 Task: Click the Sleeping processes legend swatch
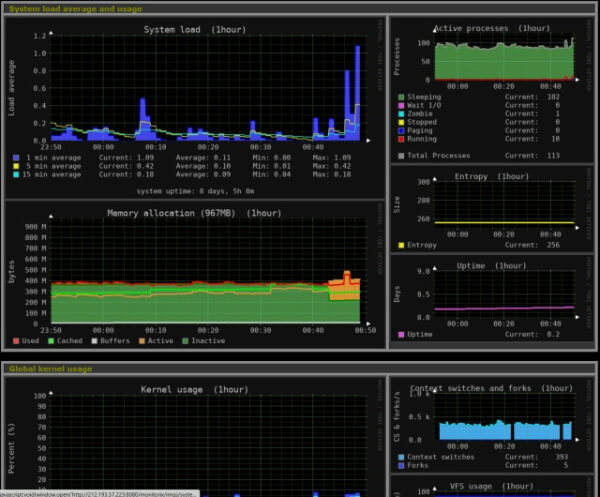402,98
